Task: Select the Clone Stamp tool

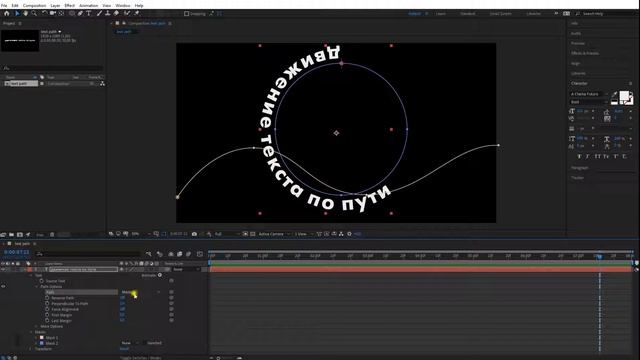Action: click(108, 13)
